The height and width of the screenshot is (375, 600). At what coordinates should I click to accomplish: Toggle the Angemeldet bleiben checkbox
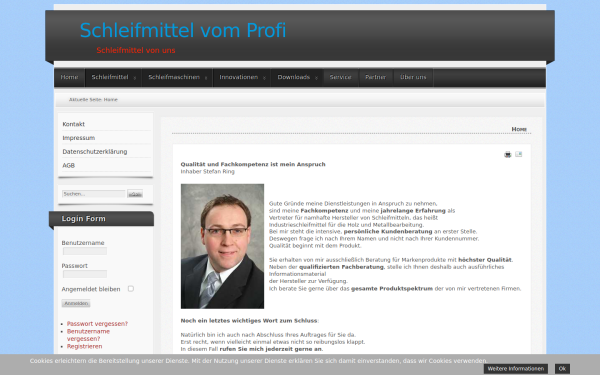(x=131, y=289)
